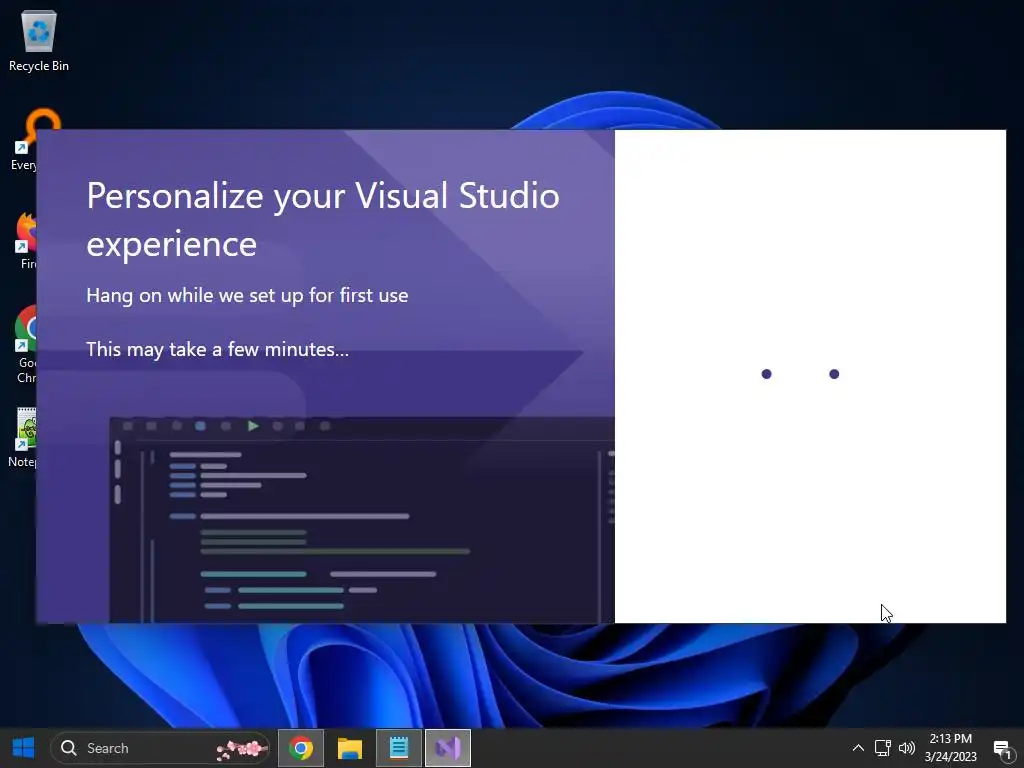Click the cherry blossom search highlight icon
The width and height of the screenshot is (1024, 768).
click(242, 749)
